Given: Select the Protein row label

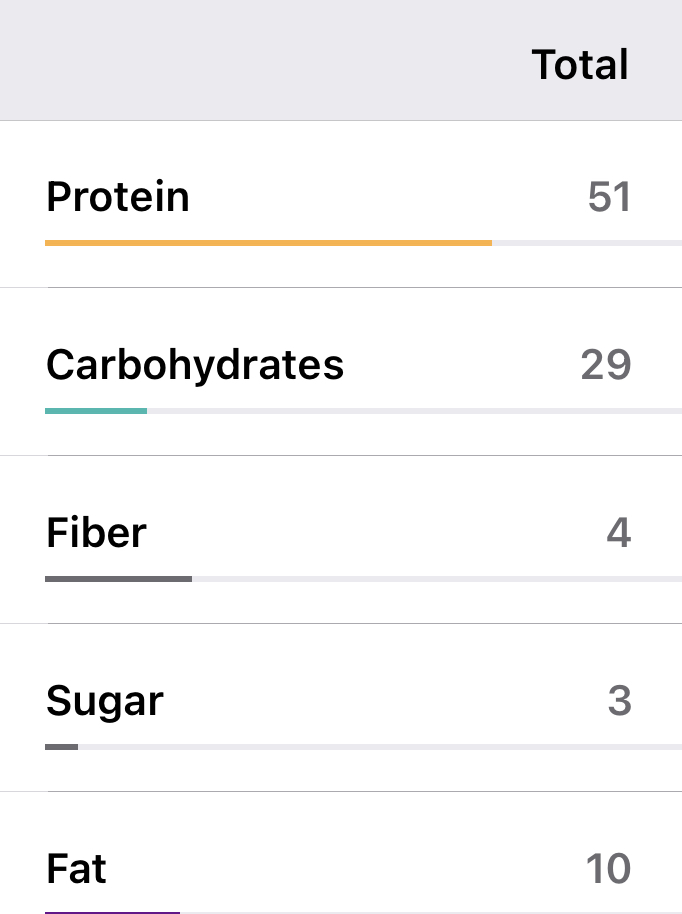Looking at the screenshot, I should coord(118,197).
